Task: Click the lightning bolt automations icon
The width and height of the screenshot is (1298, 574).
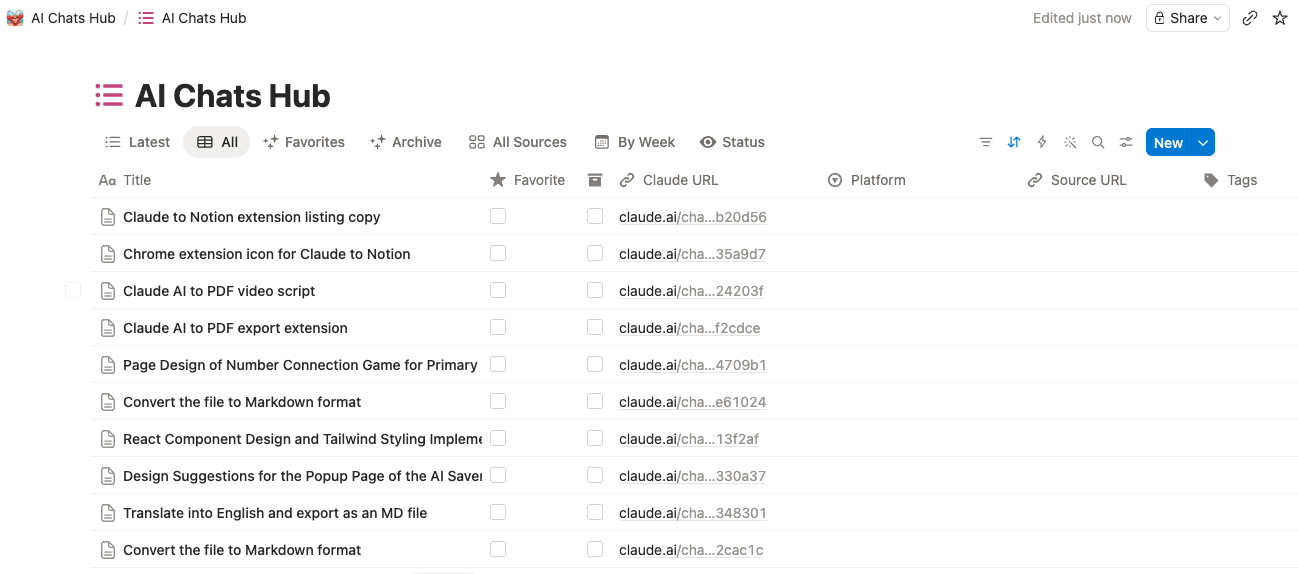Action: 1042,142
